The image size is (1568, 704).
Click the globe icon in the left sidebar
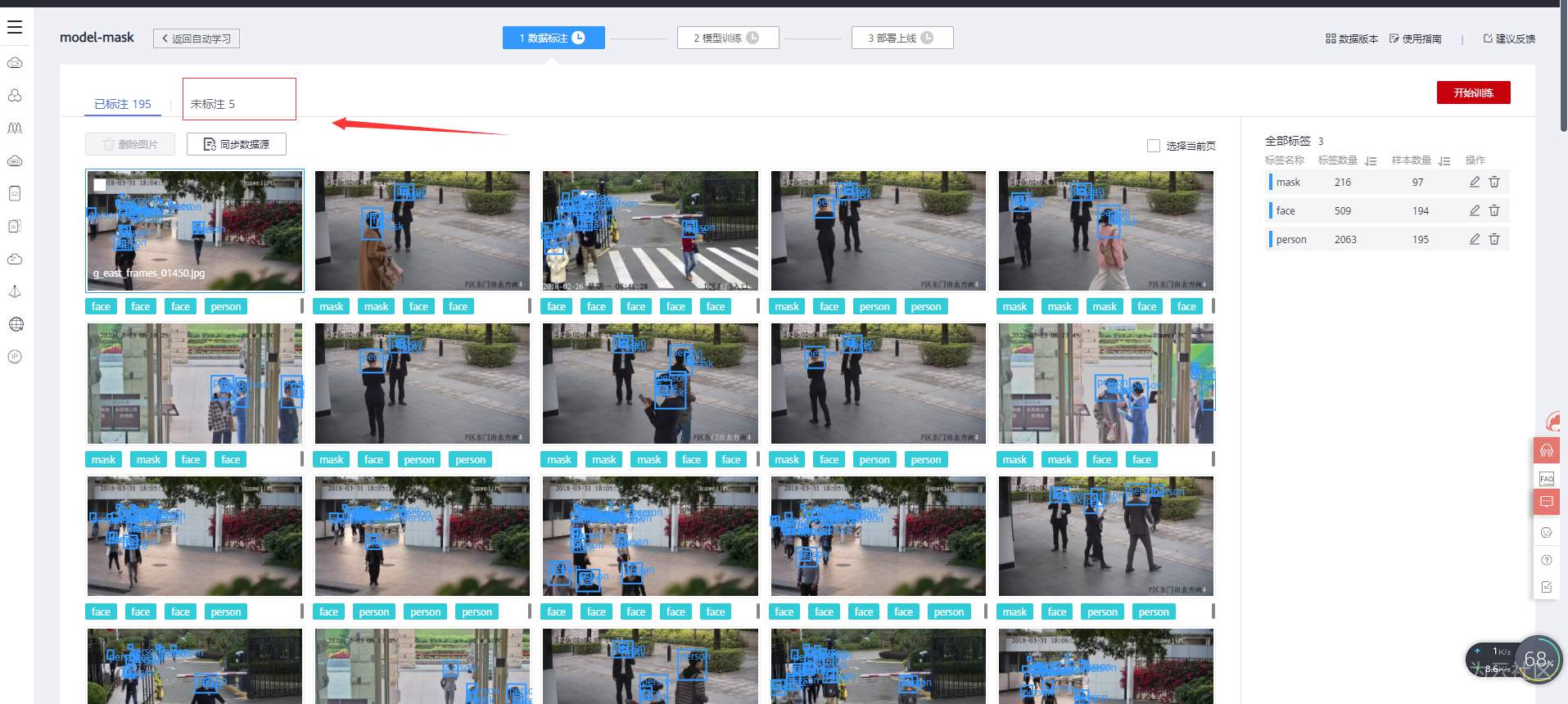pos(15,324)
